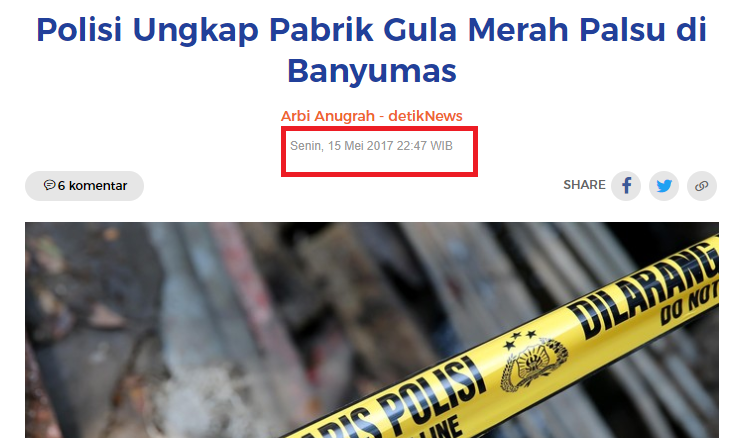Click the three stars above the police emblem

(x=520, y=339)
